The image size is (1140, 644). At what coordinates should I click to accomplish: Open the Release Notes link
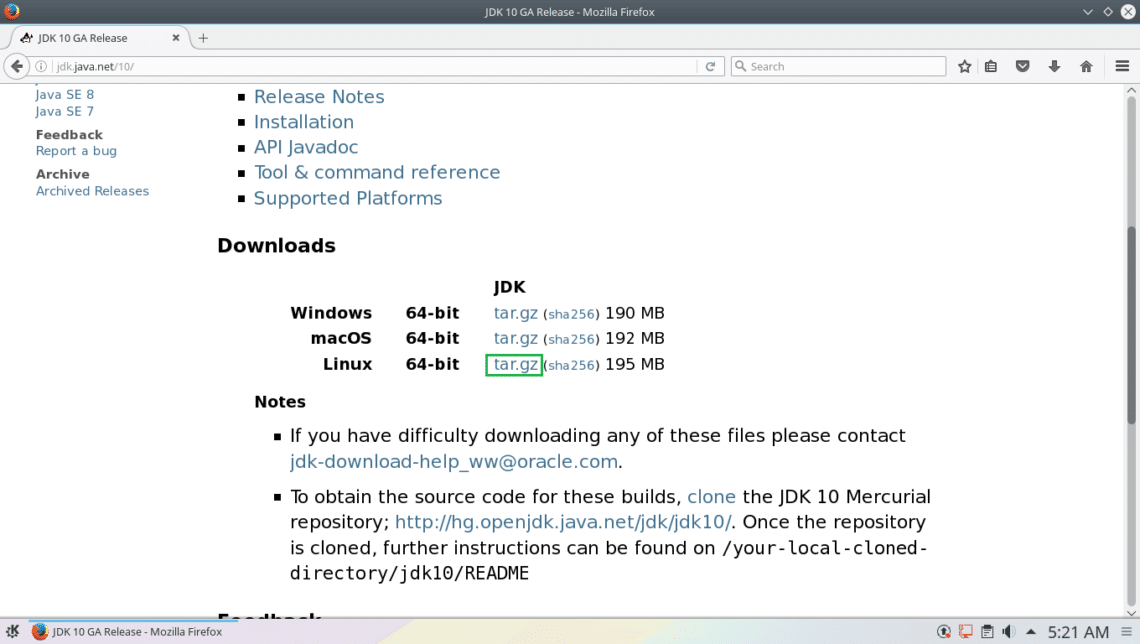point(319,97)
